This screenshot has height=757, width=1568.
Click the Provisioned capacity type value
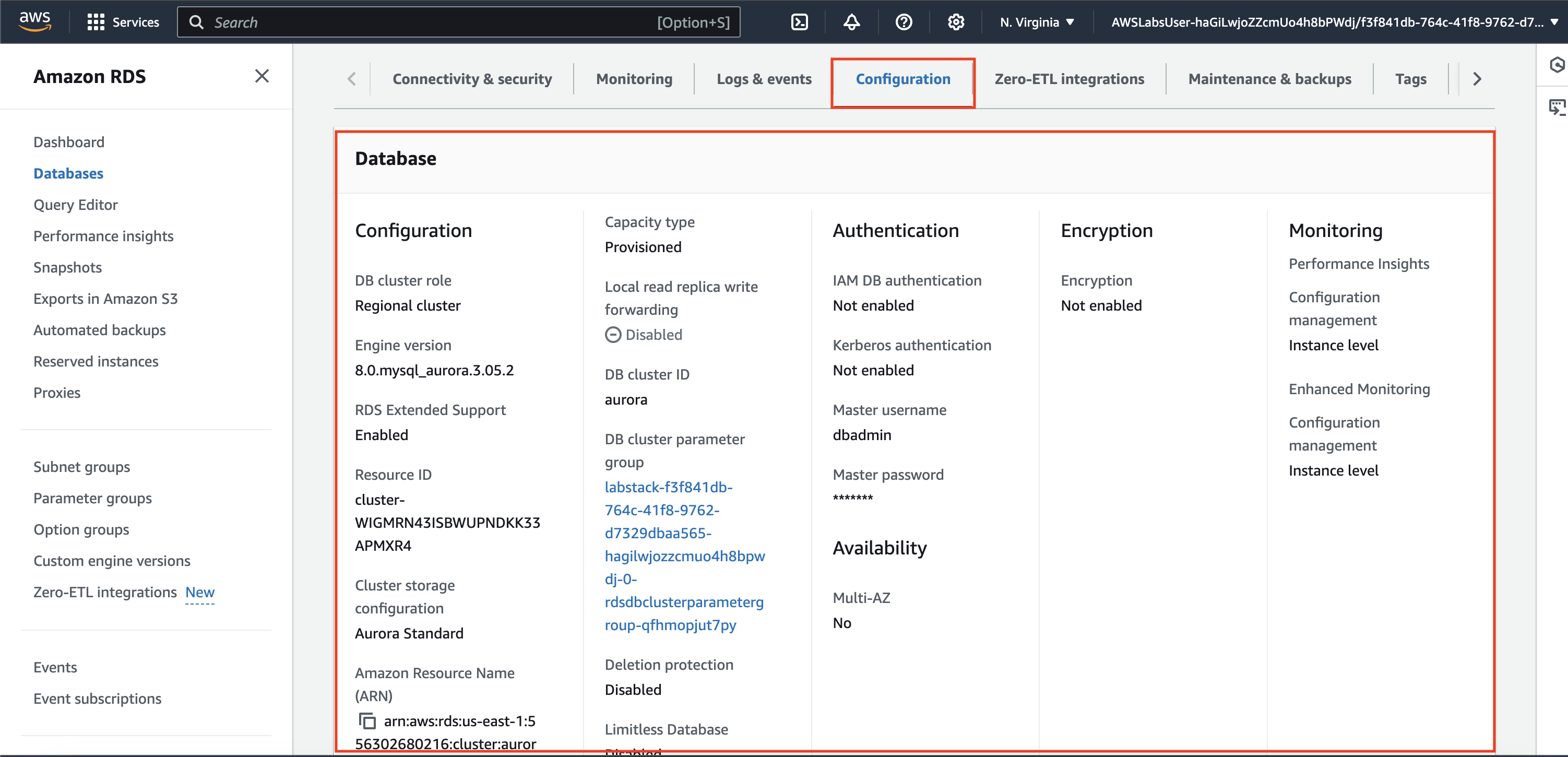[x=643, y=247]
